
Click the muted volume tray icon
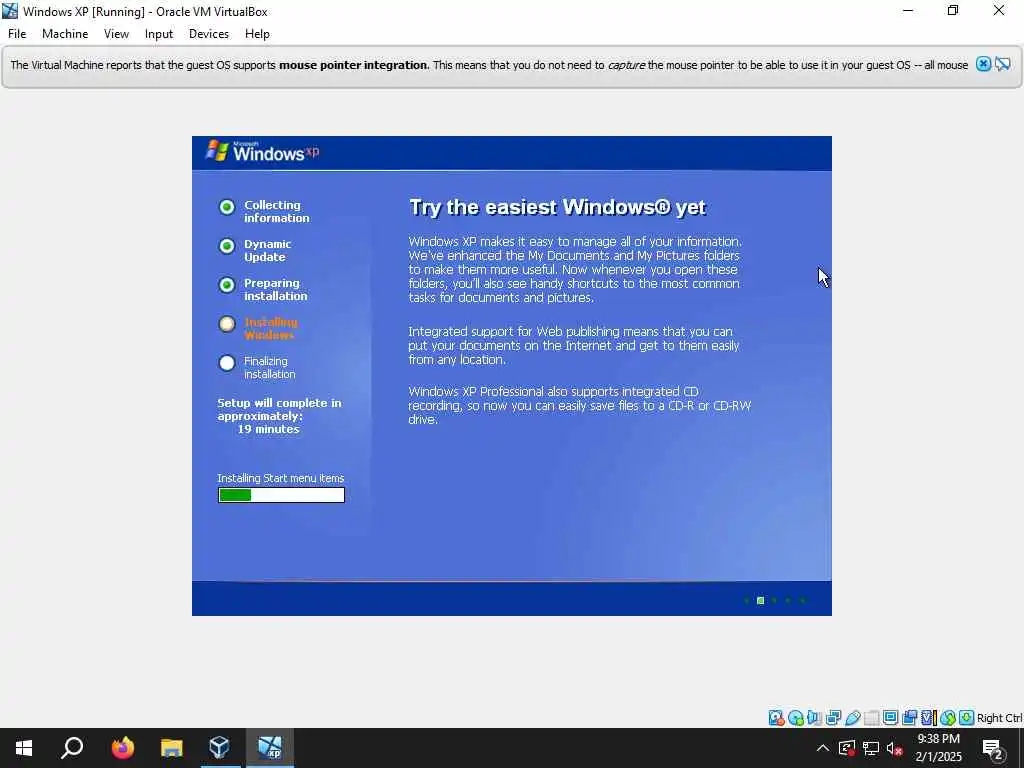pyautogui.click(x=895, y=748)
